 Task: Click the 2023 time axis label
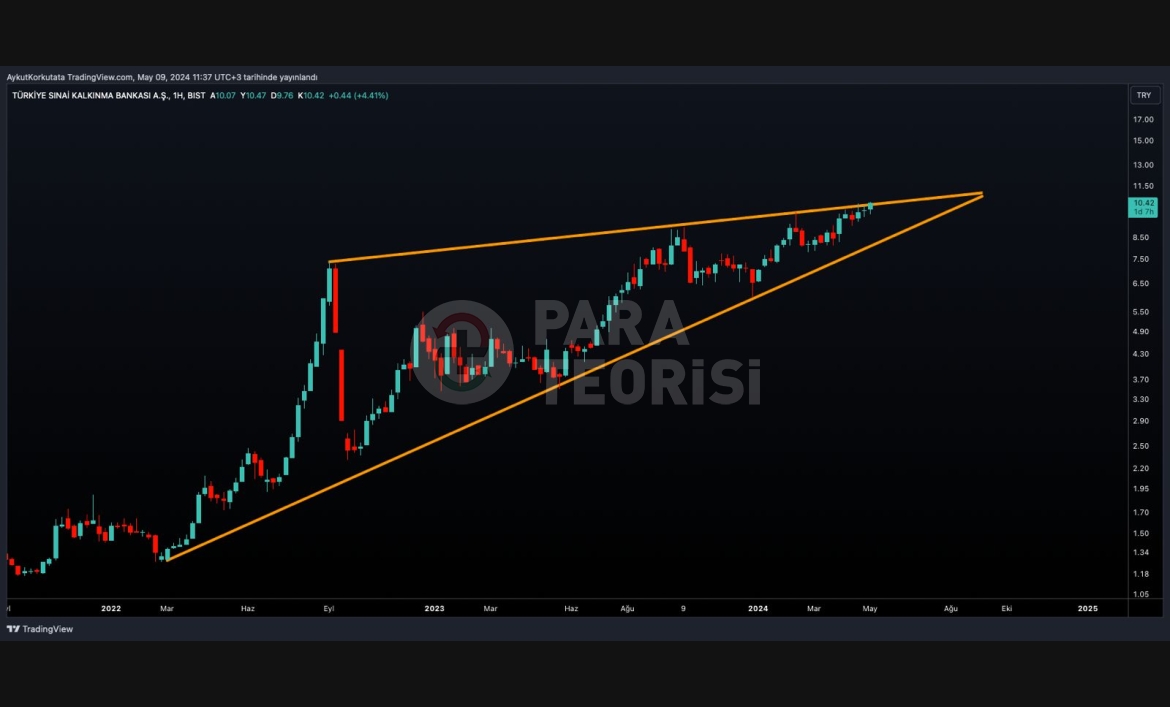[434, 609]
